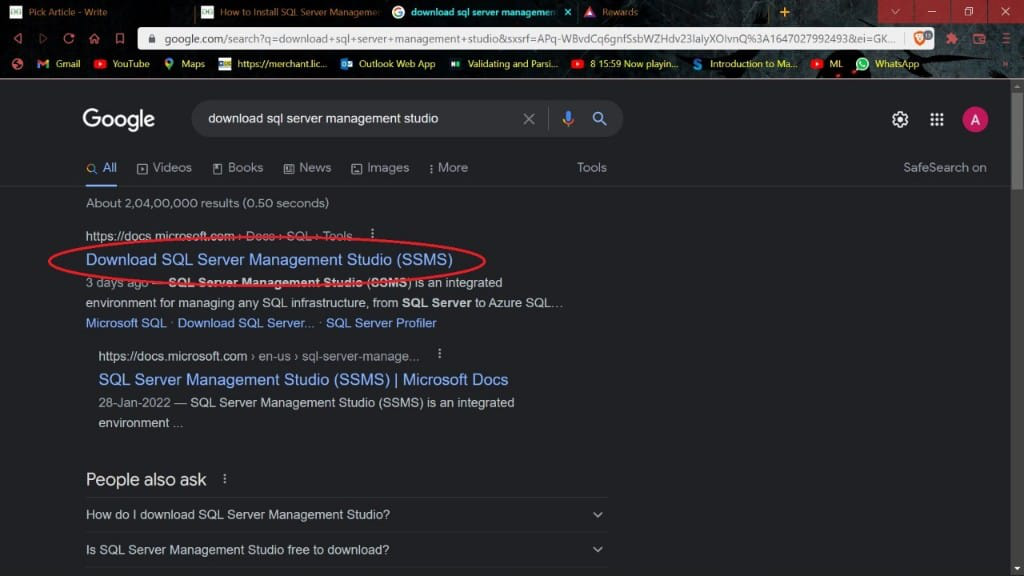Image resolution: width=1024 pixels, height=576 pixels.
Task: Open a new tab with the plus icon
Action: tap(784, 12)
